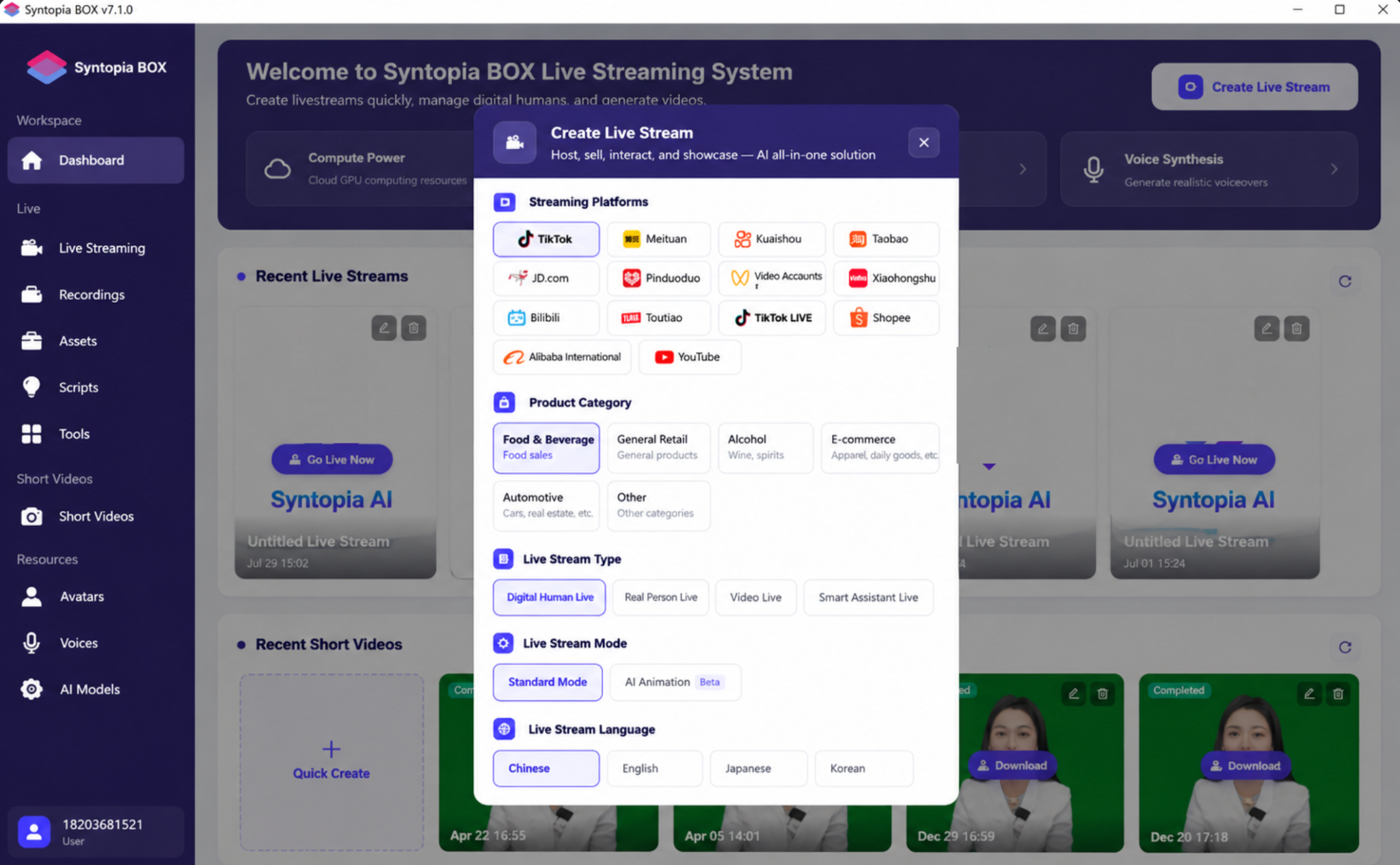The image size is (1400, 865).
Task: Select Standard Mode option
Action: (548, 682)
